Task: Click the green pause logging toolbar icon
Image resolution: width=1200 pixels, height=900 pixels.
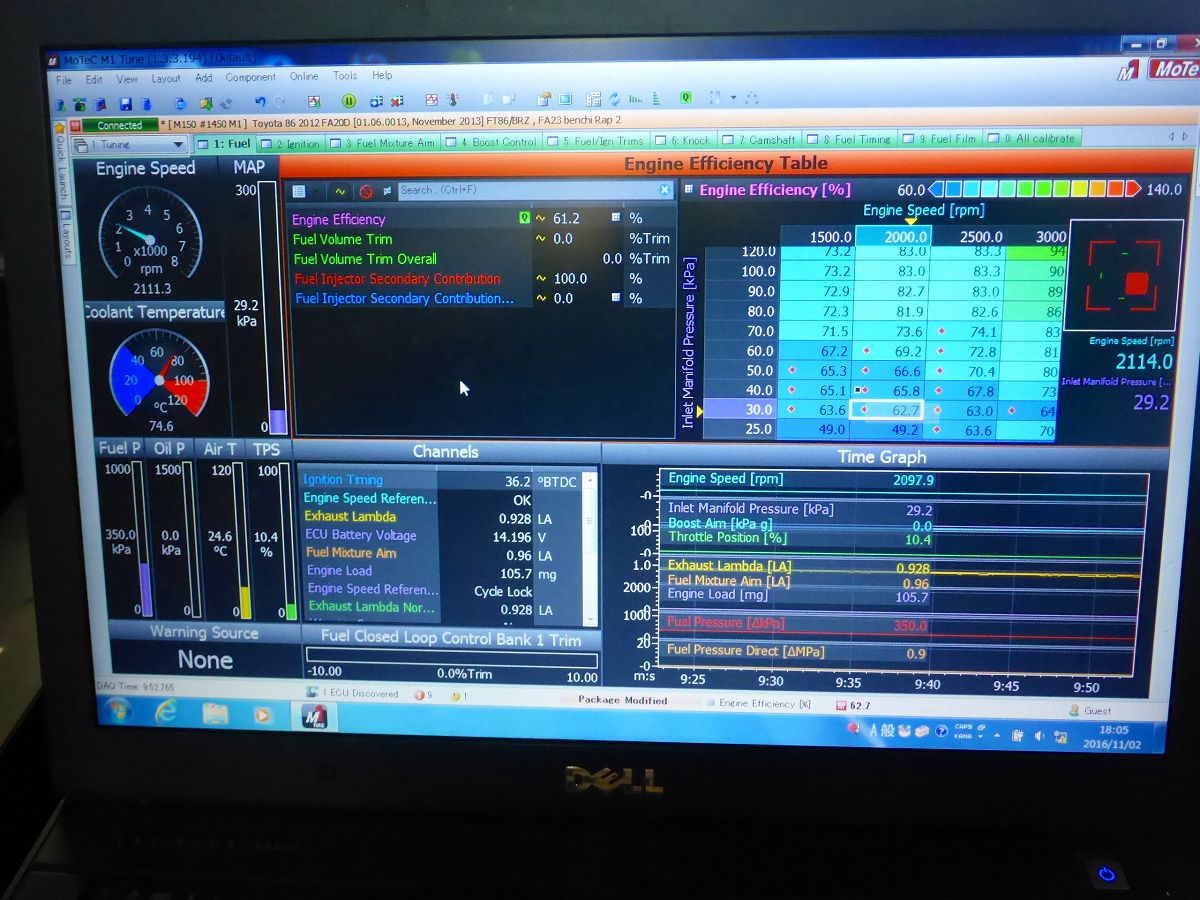Action: click(349, 101)
